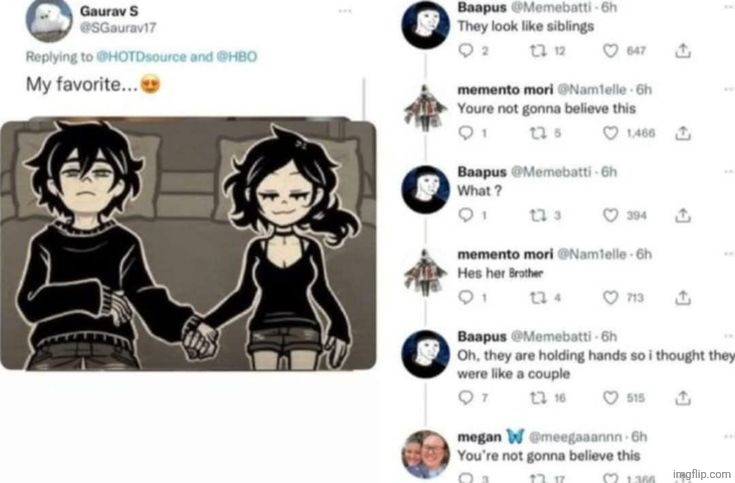The image size is (735, 483).
Task: Open the @HBO mention link
Action: pos(236,57)
